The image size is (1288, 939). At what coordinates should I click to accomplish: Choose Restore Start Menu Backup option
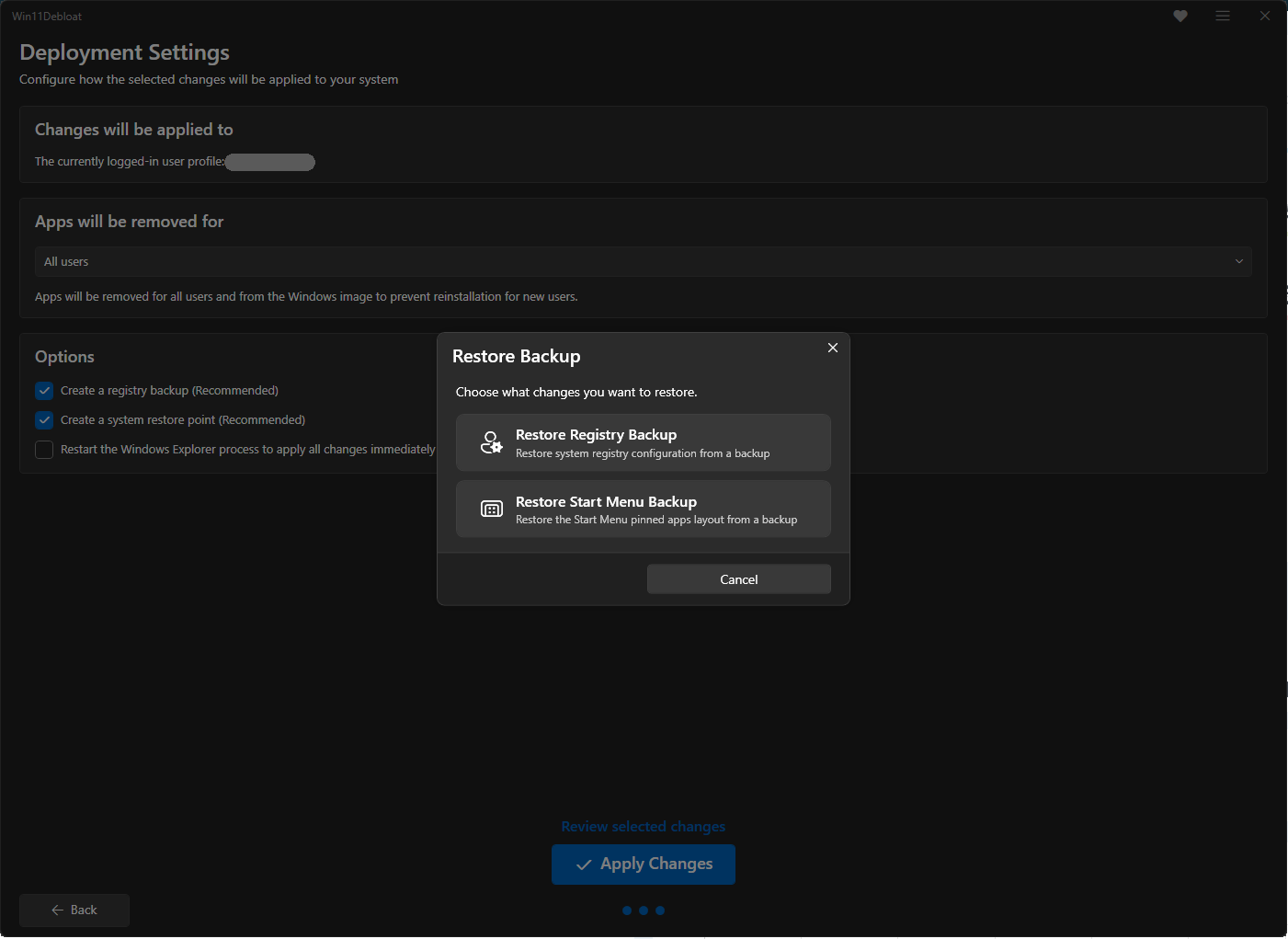tap(644, 509)
